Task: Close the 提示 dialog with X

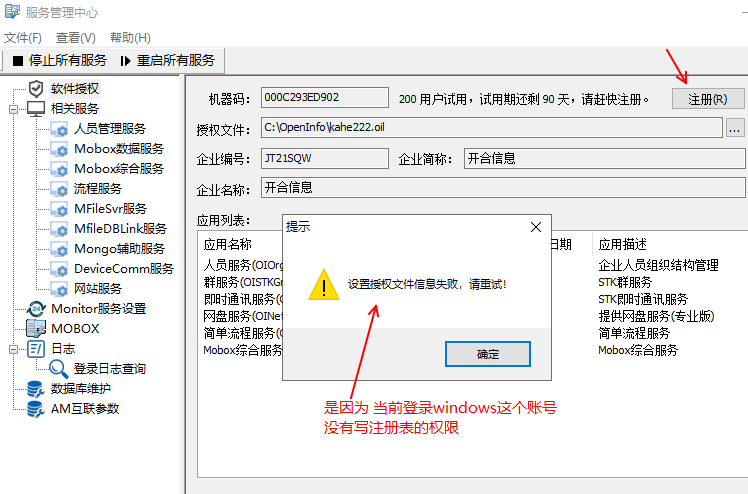Action: pos(536,227)
